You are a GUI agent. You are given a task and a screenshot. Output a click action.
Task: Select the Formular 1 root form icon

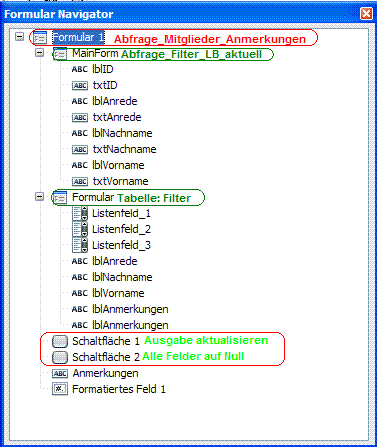pyautogui.click(x=40, y=37)
